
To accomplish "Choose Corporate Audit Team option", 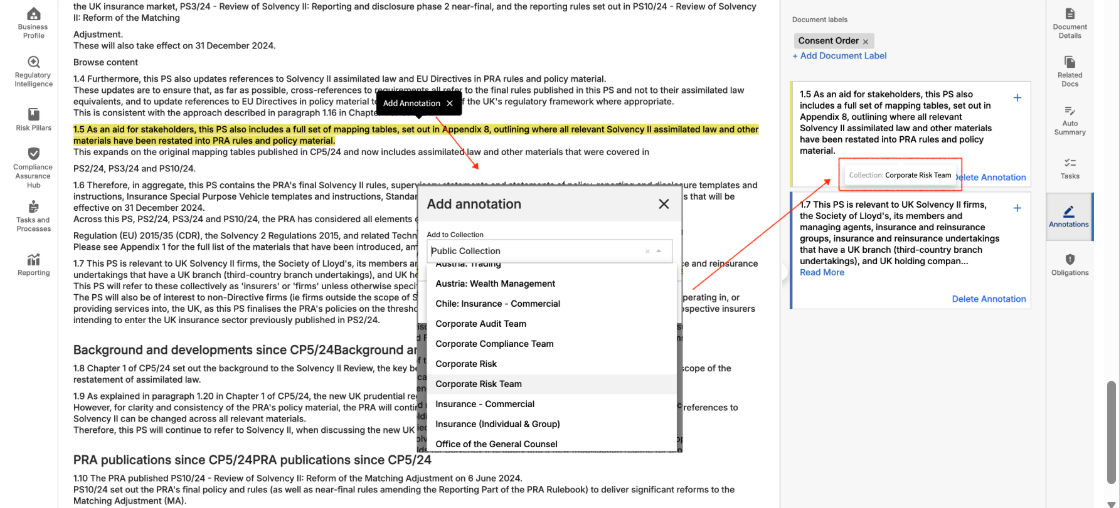I will (480, 324).
